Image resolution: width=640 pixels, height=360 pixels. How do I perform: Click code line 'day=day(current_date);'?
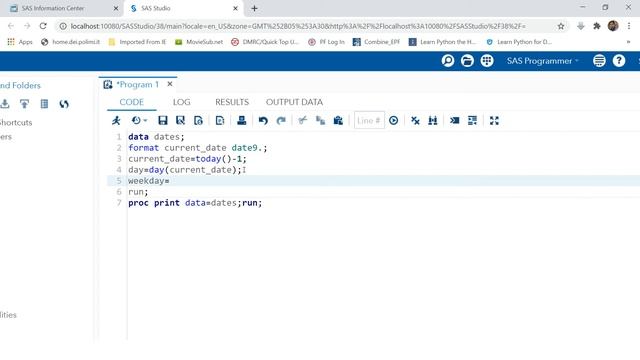point(185,170)
